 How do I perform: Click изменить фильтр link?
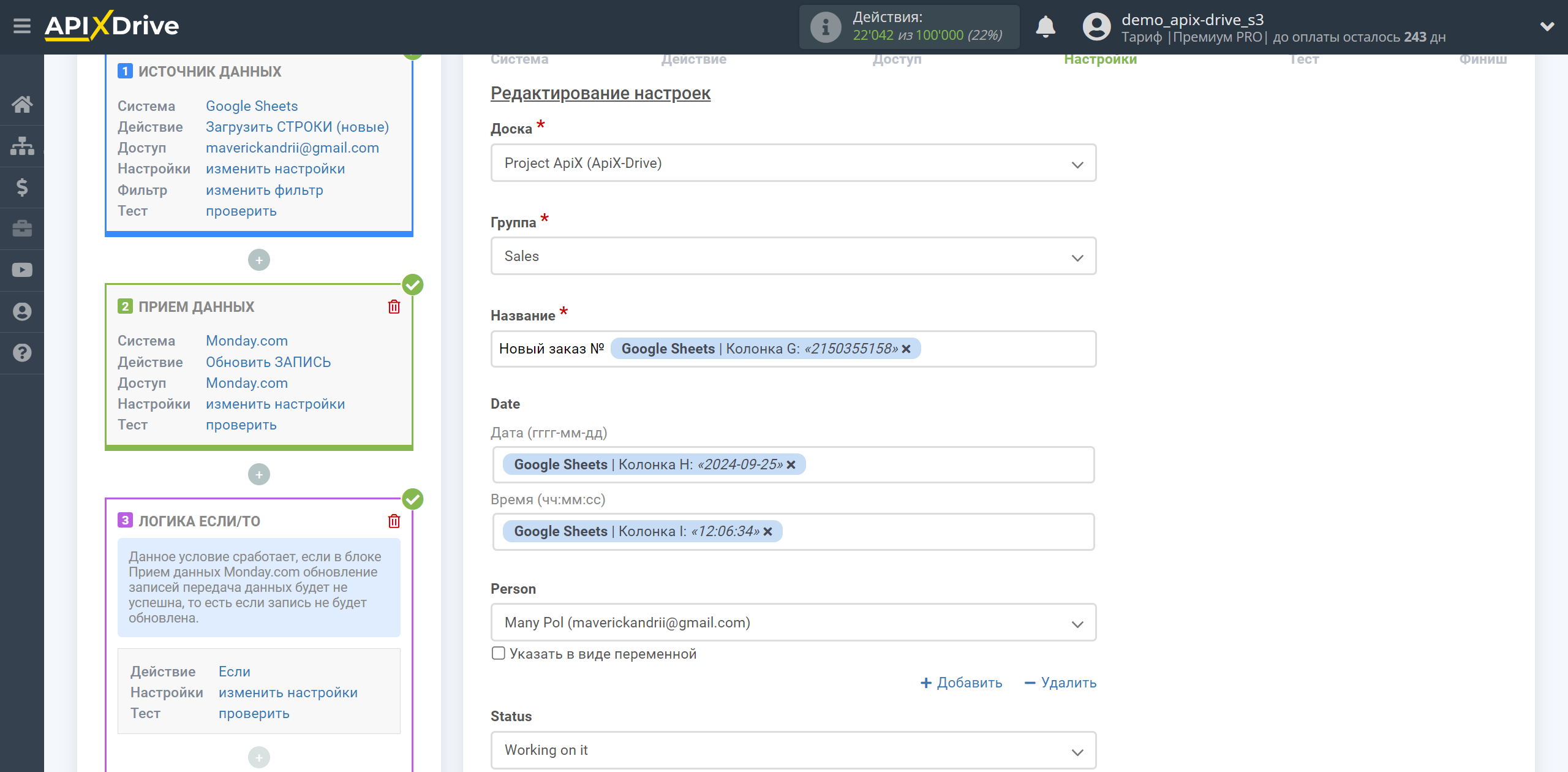[x=264, y=190]
